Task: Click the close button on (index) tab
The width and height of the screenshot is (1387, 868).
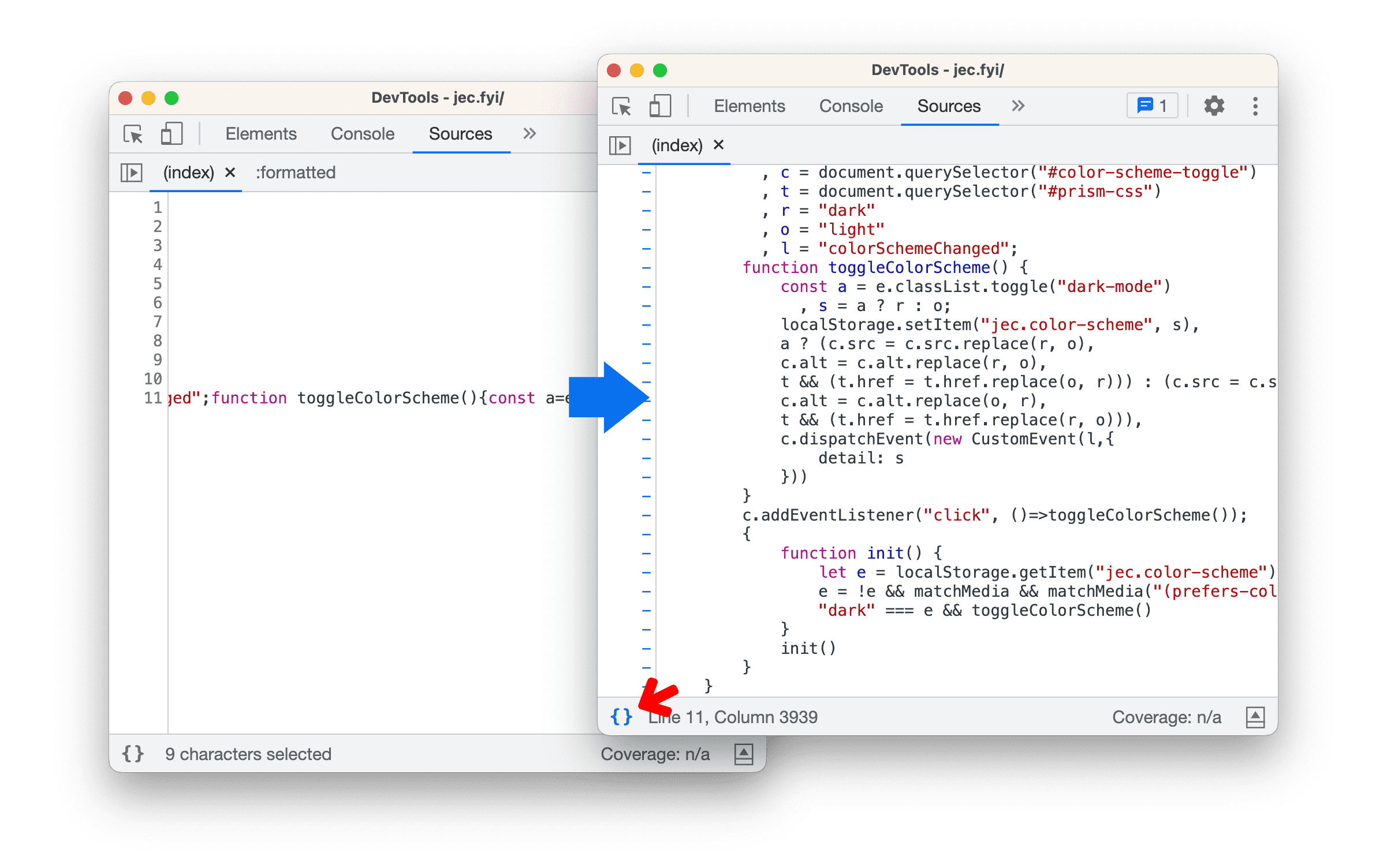Action: coord(720,143)
